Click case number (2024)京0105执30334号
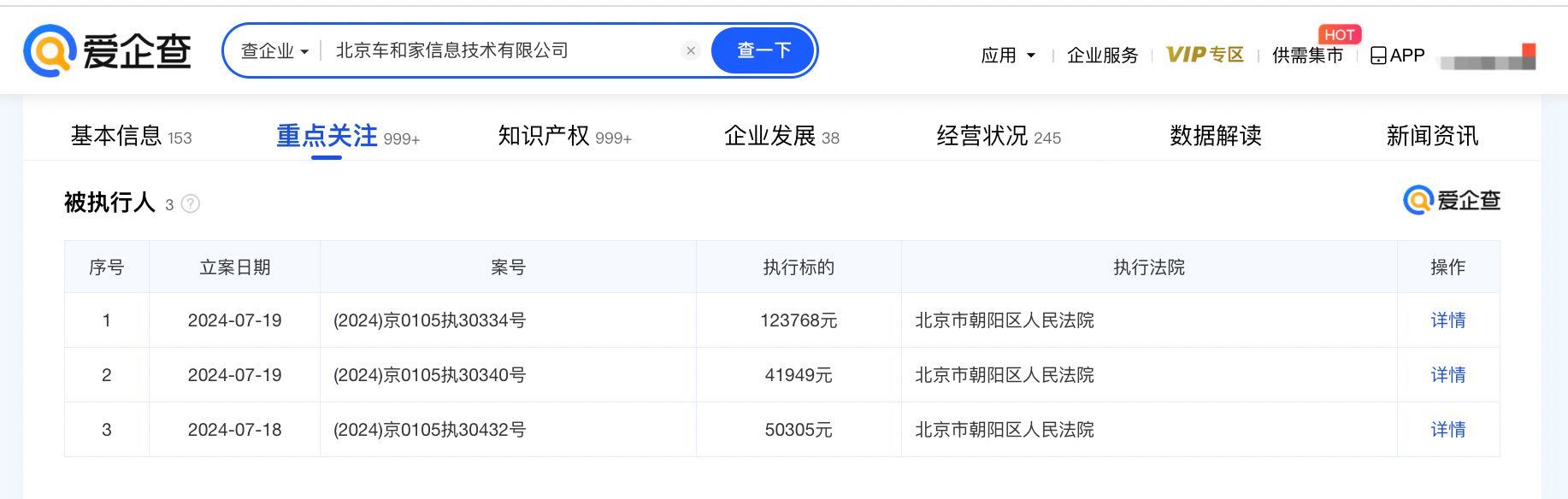This screenshot has height=499, width=1568. coord(429,320)
